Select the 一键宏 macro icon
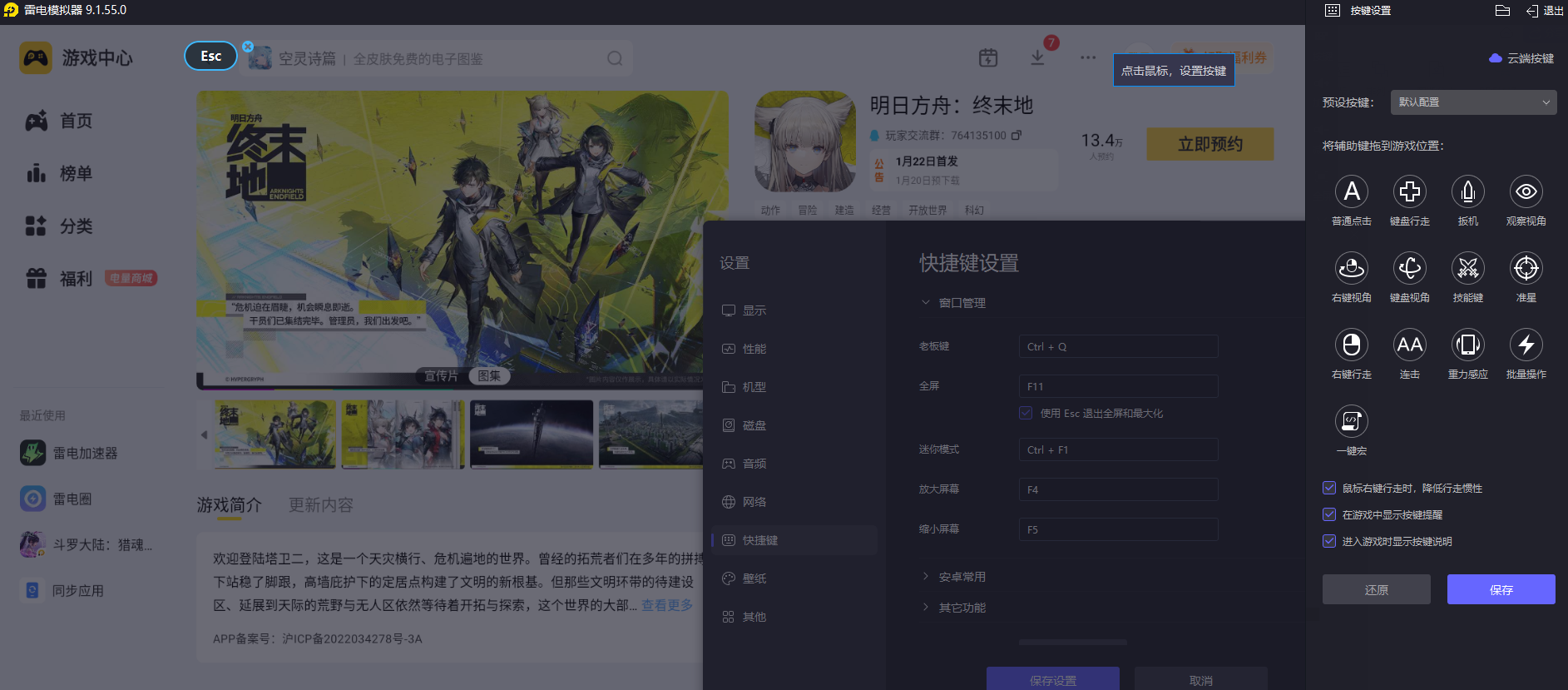Screen dimensions: 1568x690 point(1352,422)
